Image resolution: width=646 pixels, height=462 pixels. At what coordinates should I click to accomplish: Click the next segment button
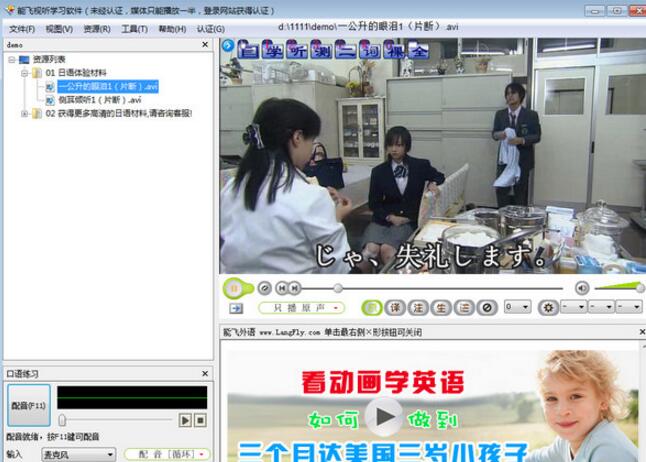(x=295, y=288)
